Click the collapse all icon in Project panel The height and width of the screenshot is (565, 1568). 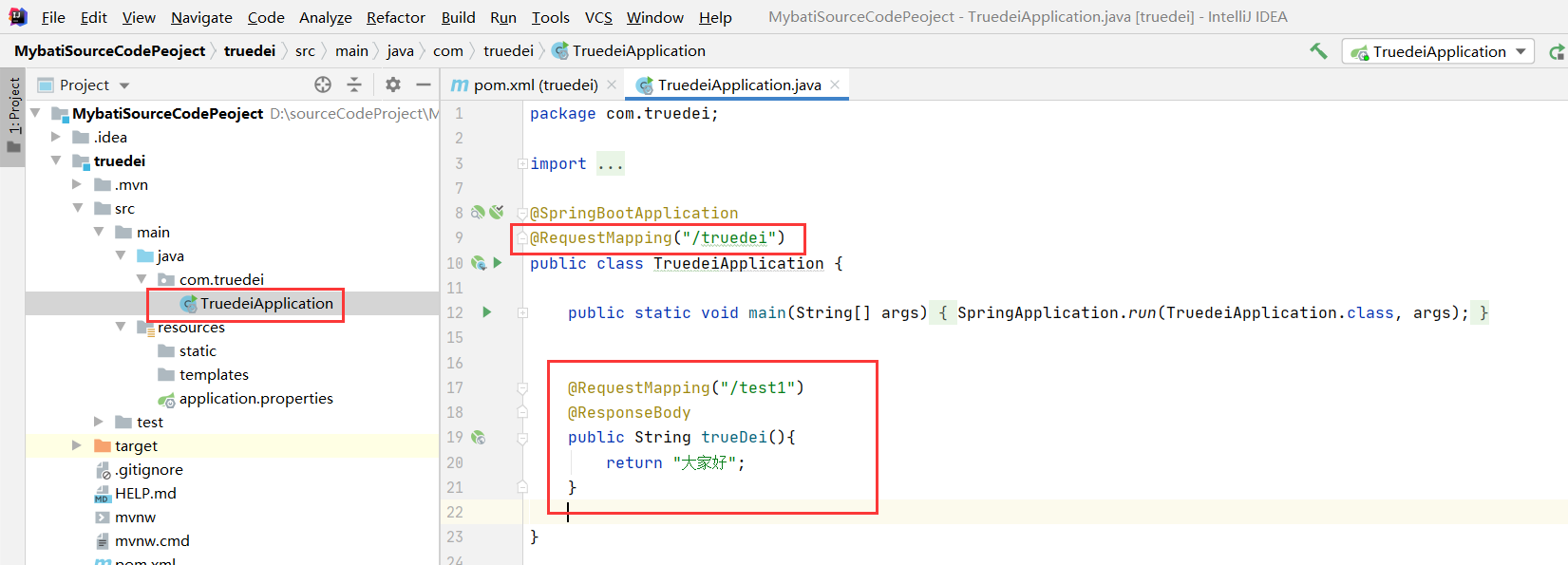coord(354,85)
